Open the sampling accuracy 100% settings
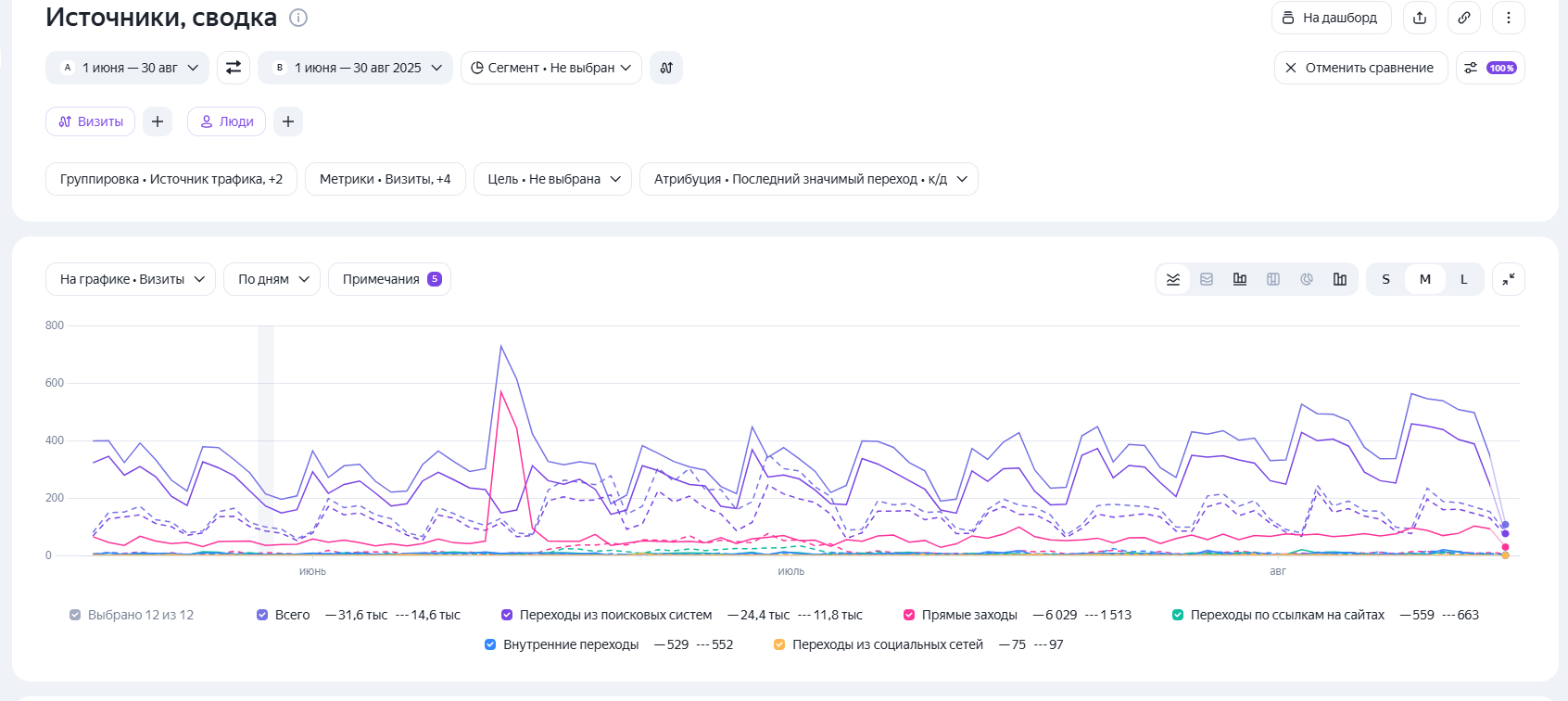1568x701 pixels. 1490,68
